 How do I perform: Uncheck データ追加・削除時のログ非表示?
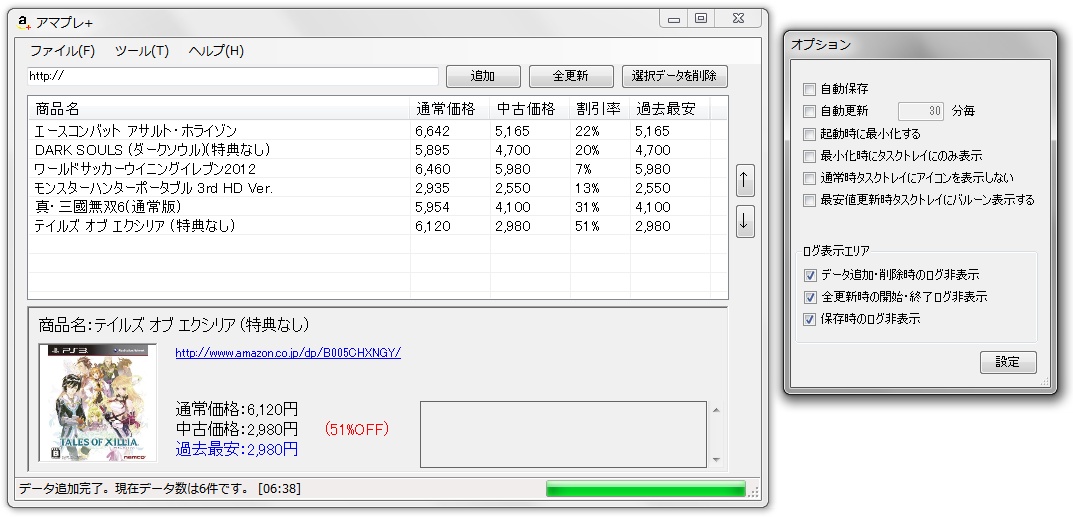pyautogui.click(x=810, y=275)
